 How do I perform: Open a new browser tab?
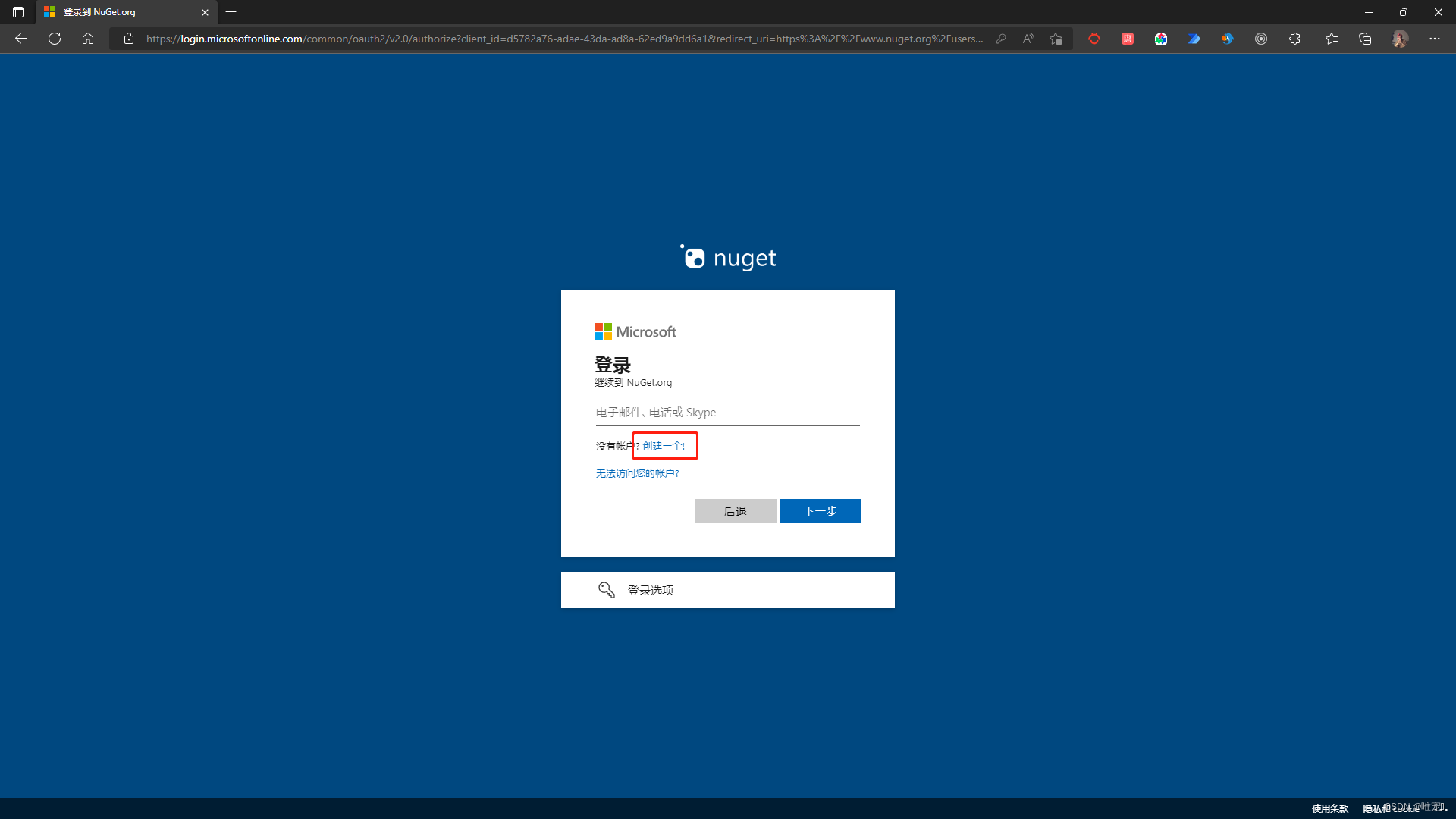(231, 12)
